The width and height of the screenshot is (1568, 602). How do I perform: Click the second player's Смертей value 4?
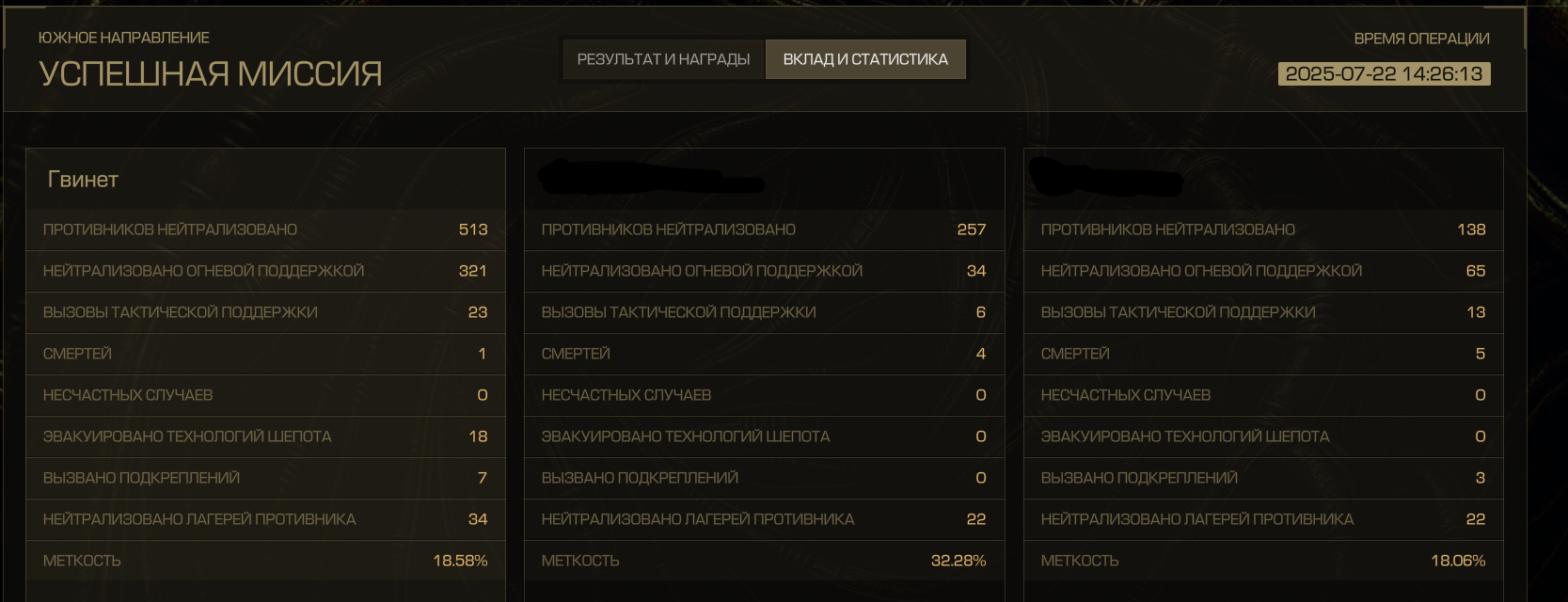pyautogui.click(x=981, y=354)
